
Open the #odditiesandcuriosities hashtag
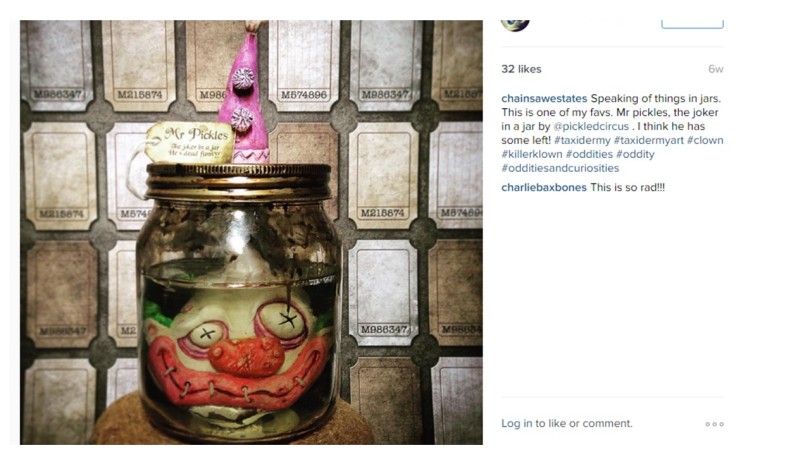560,168
